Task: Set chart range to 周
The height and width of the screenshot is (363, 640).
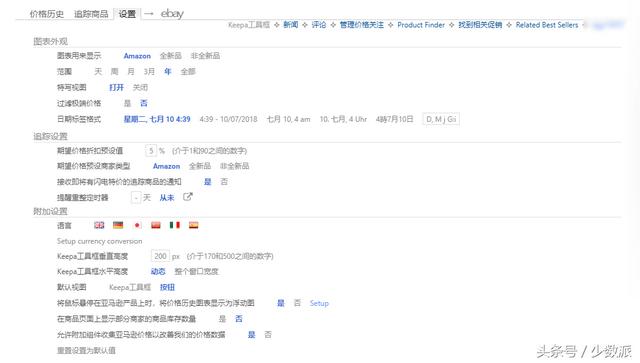Action: click(115, 71)
